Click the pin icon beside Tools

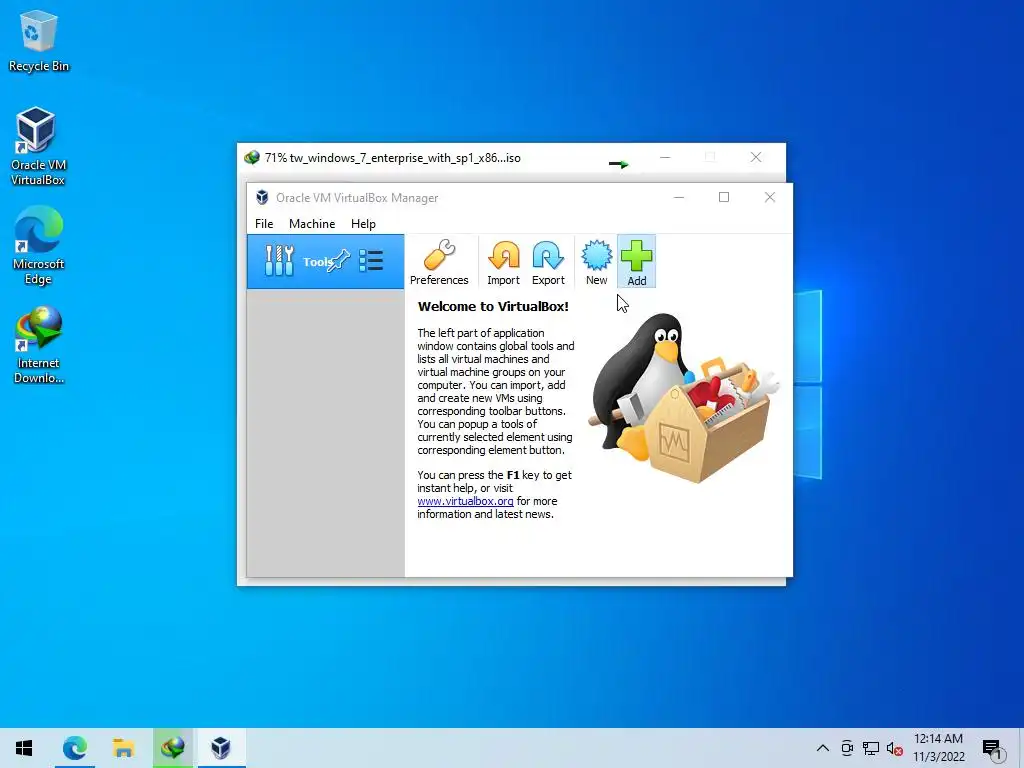point(339,261)
